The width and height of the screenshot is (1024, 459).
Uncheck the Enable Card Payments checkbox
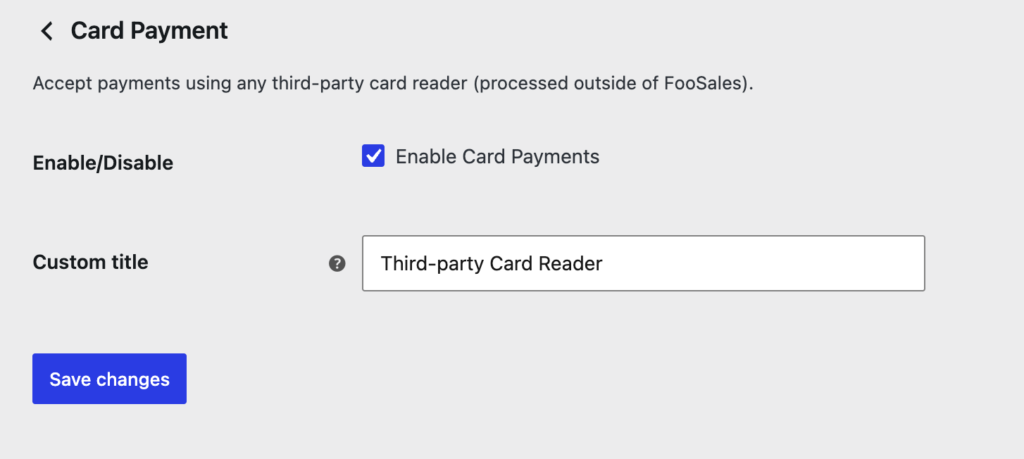(x=373, y=156)
